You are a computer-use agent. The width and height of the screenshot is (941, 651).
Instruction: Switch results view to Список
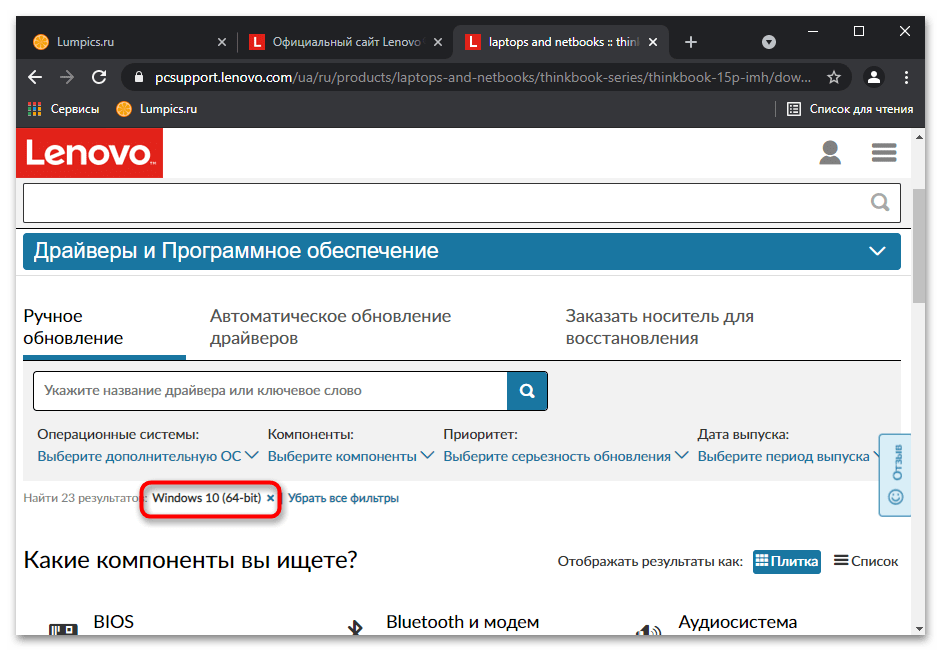(x=866, y=562)
